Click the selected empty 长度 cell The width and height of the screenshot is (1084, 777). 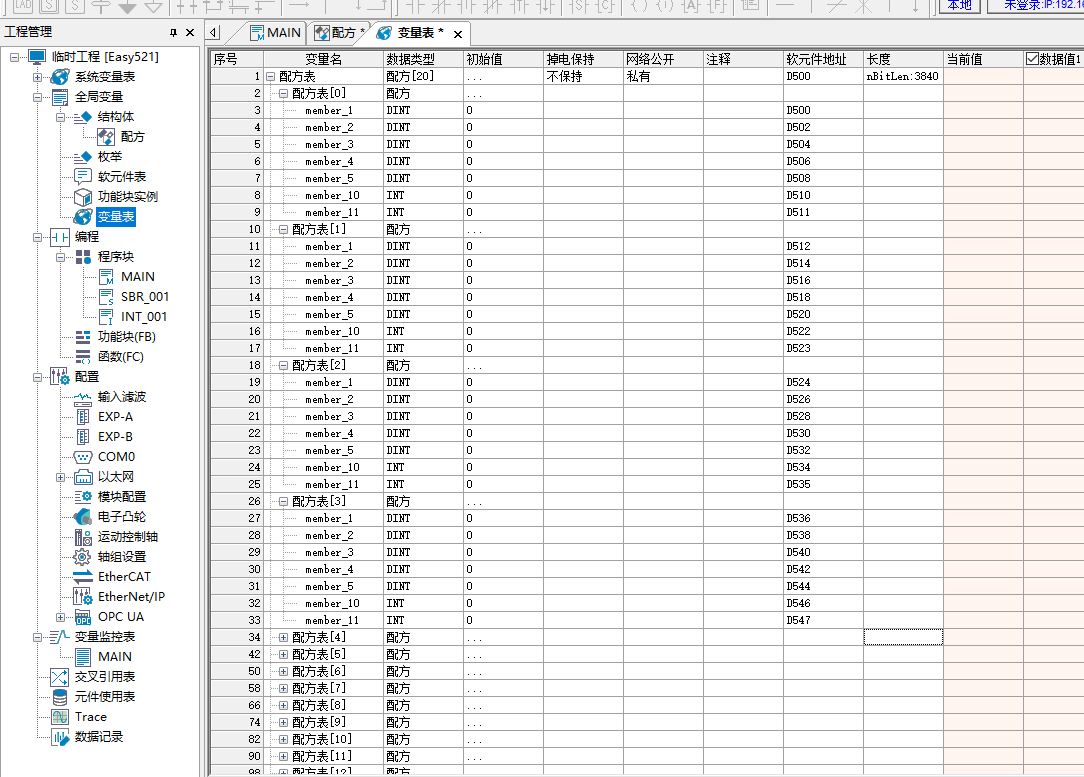pos(903,637)
